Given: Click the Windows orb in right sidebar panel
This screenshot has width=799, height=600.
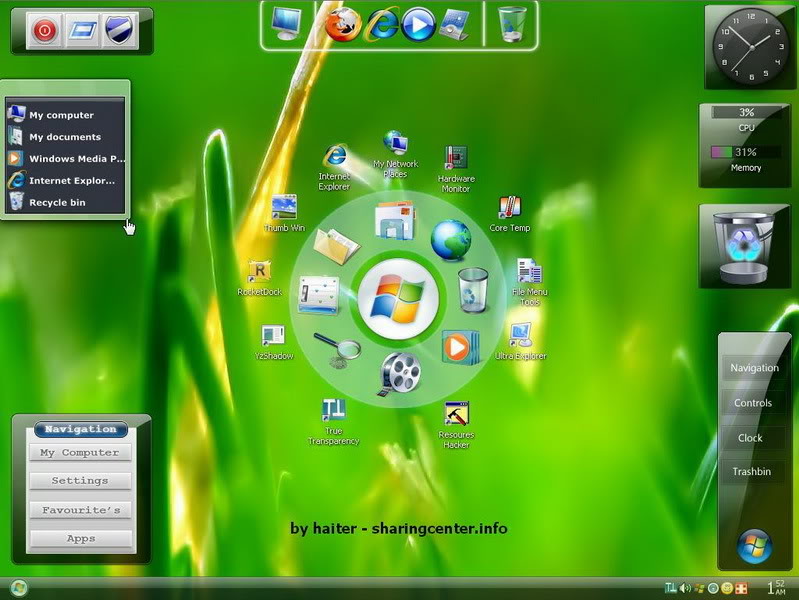Looking at the screenshot, I should [x=755, y=547].
